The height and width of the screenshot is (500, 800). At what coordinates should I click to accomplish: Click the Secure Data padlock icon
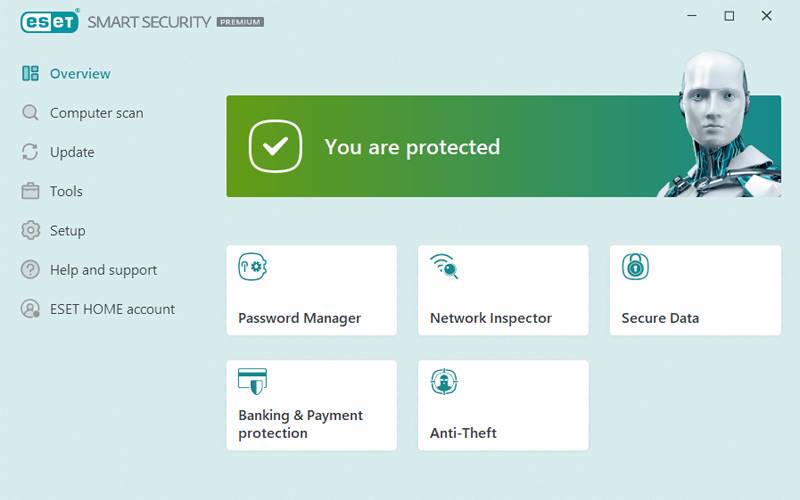coord(635,267)
